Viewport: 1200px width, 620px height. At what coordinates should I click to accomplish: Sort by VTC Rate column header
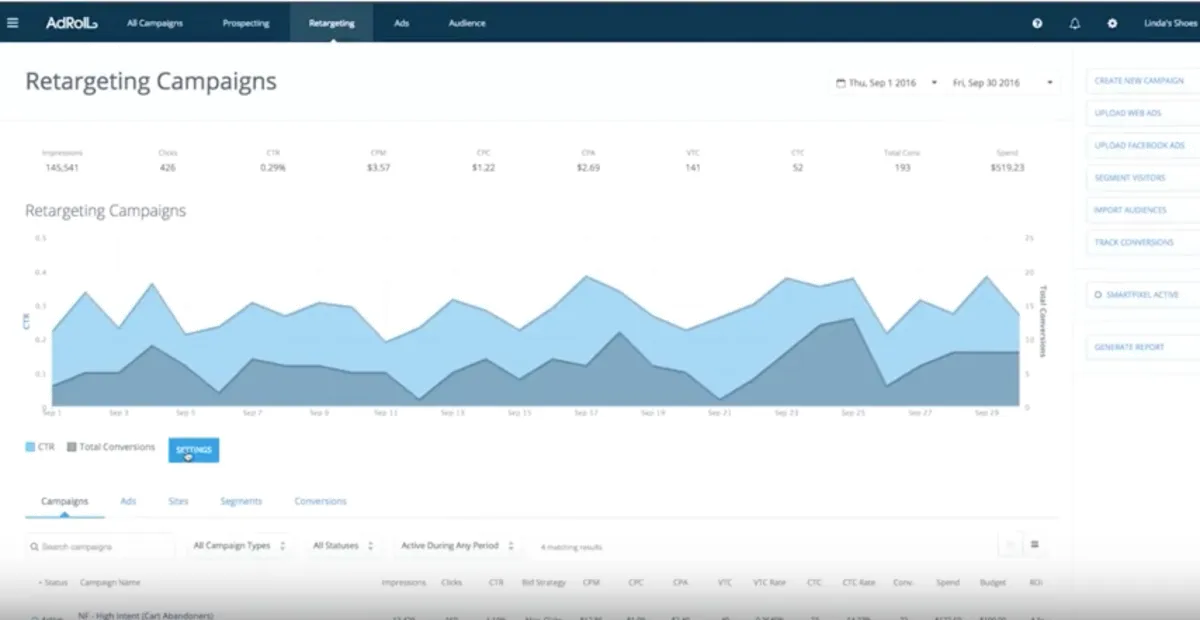[769, 582]
